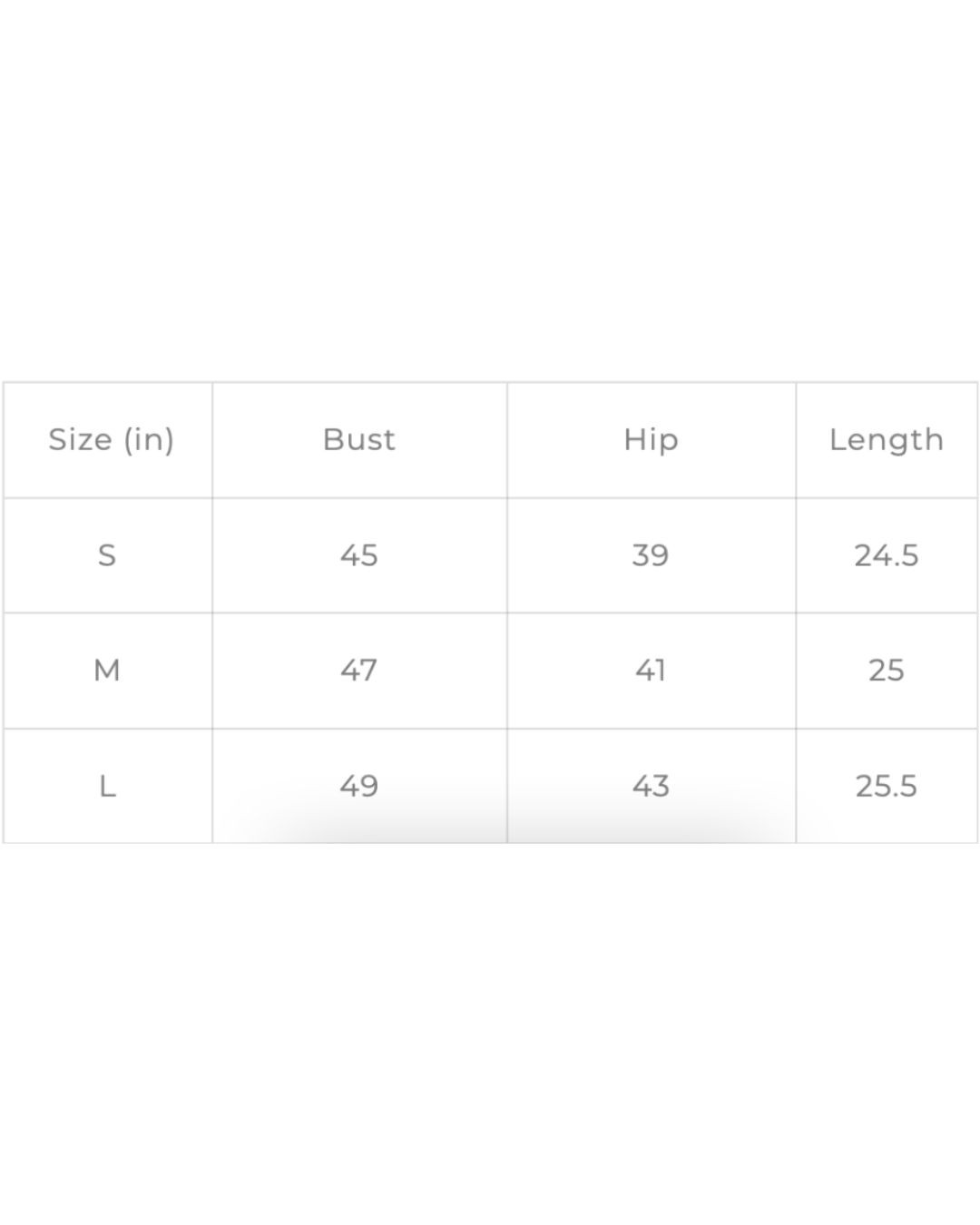Pick the medium length value 25
980x1225 pixels.
coord(886,671)
